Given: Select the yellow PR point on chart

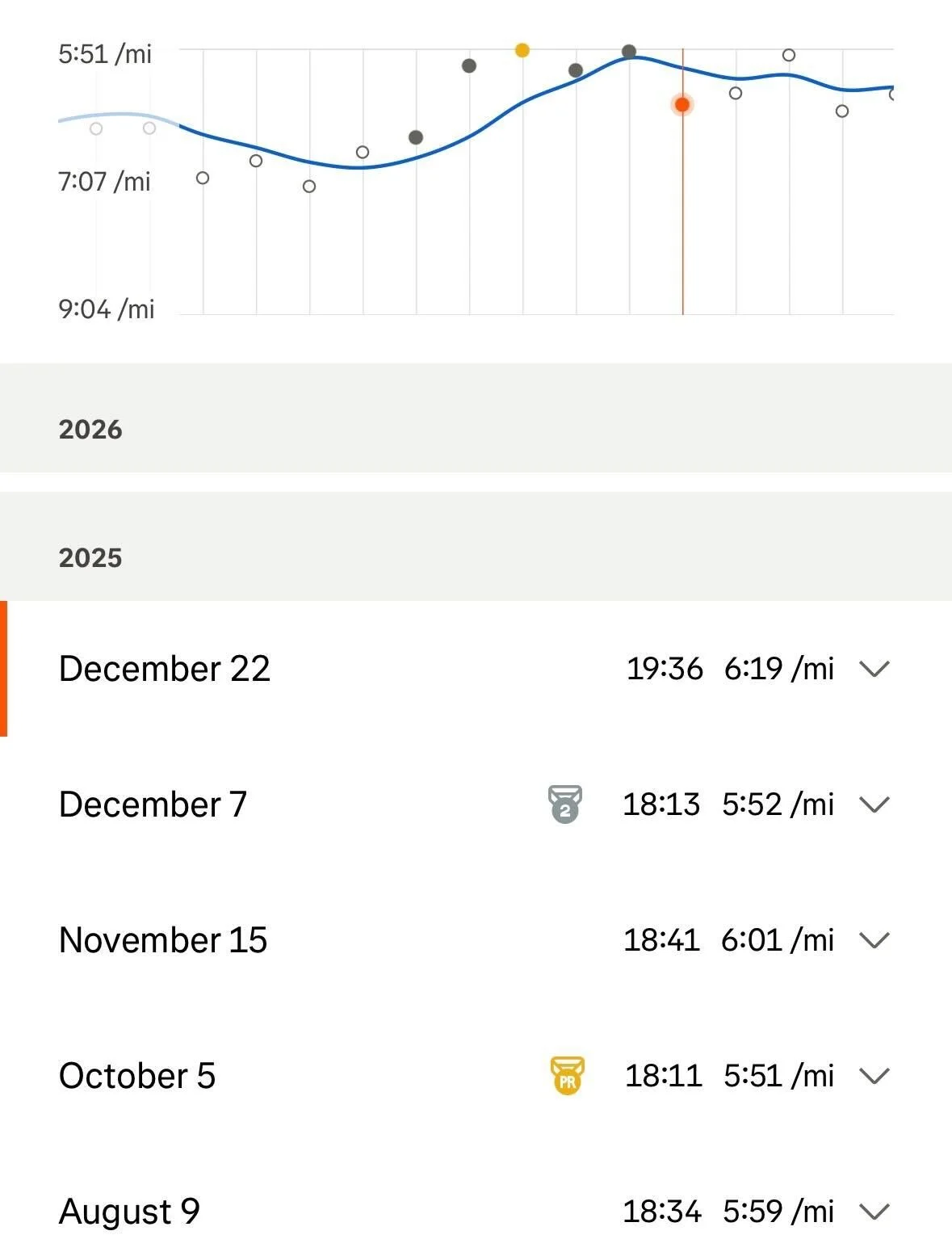Looking at the screenshot, I should click(522, 50).
